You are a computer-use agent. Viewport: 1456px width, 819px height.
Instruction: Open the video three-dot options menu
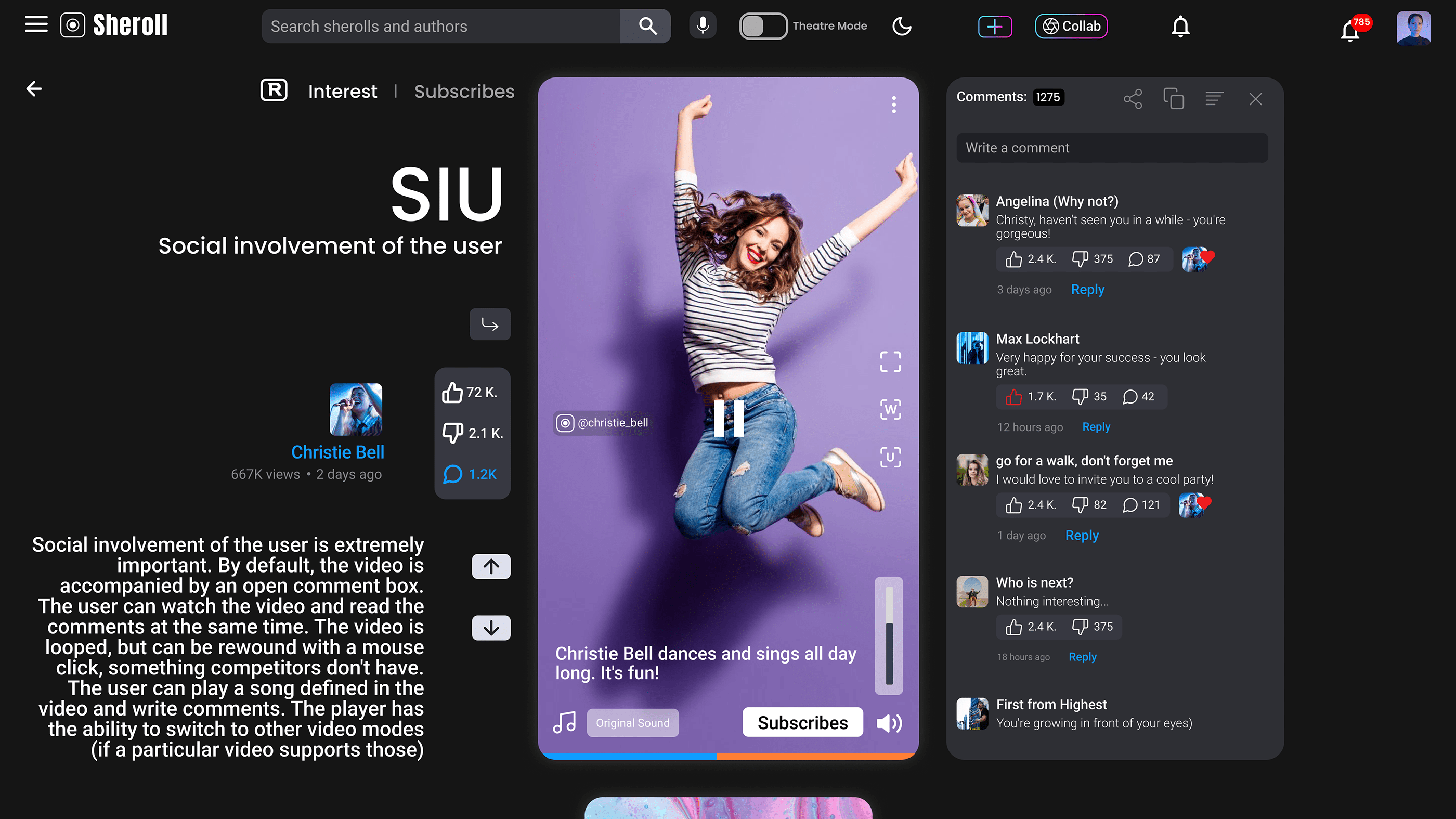coord(893,105)
